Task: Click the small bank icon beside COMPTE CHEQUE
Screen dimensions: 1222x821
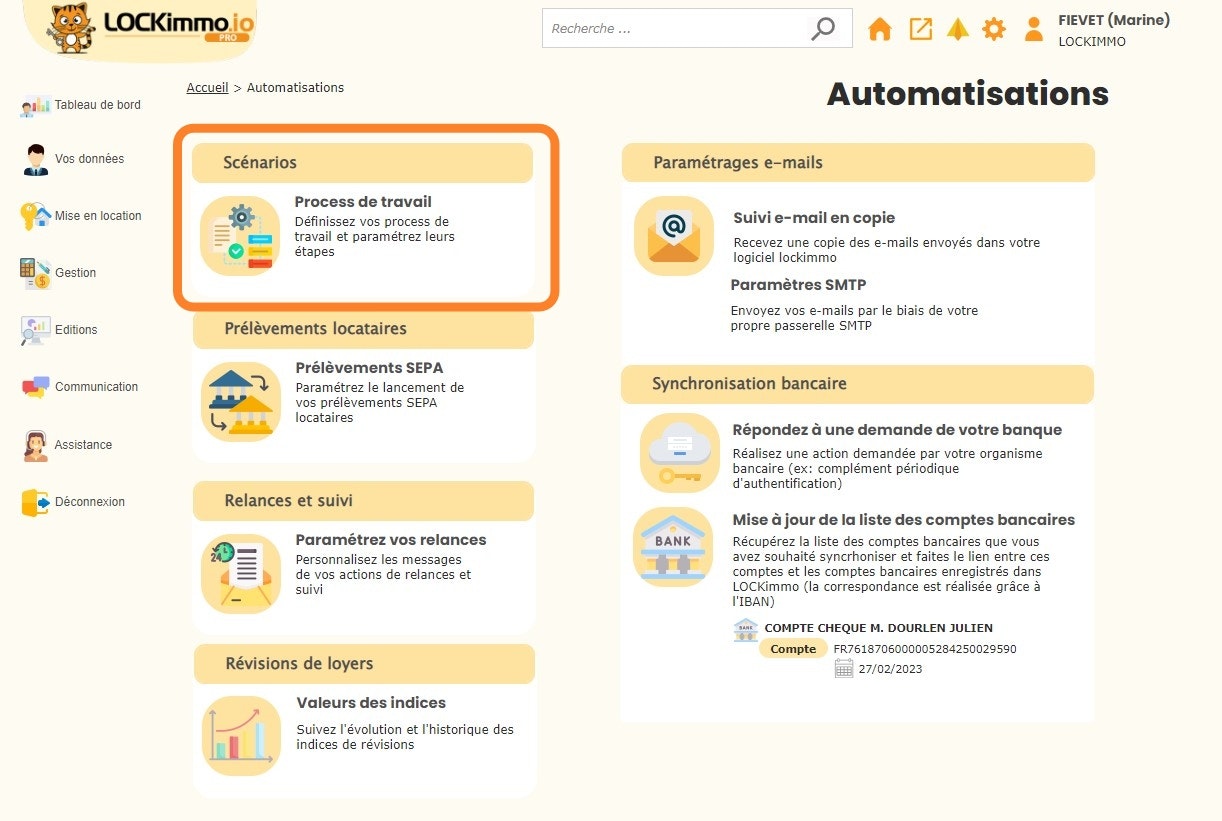Action: pyautogui.click(x=746, y=629)
